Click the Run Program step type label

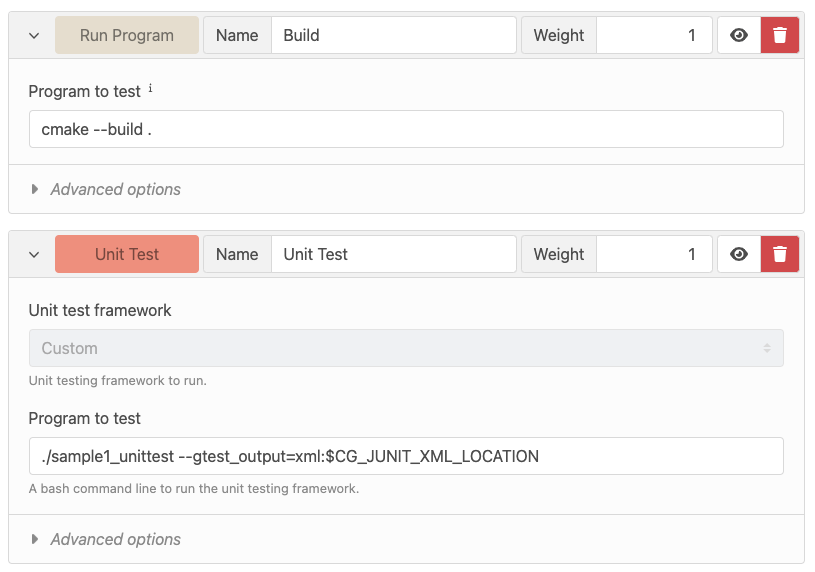(x=127, y=35)
